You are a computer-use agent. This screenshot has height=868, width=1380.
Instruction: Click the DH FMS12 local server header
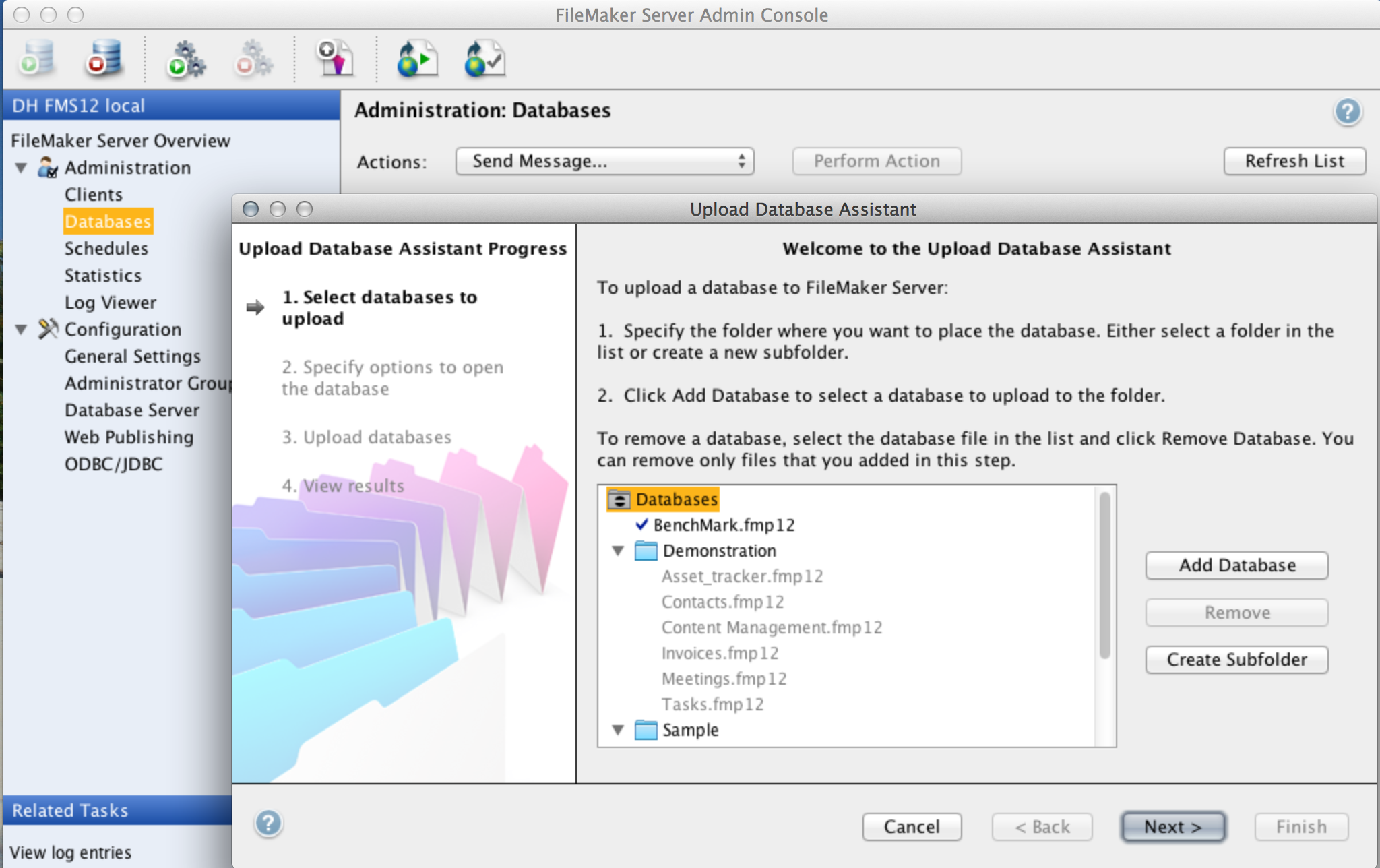[x=171, y=106]
